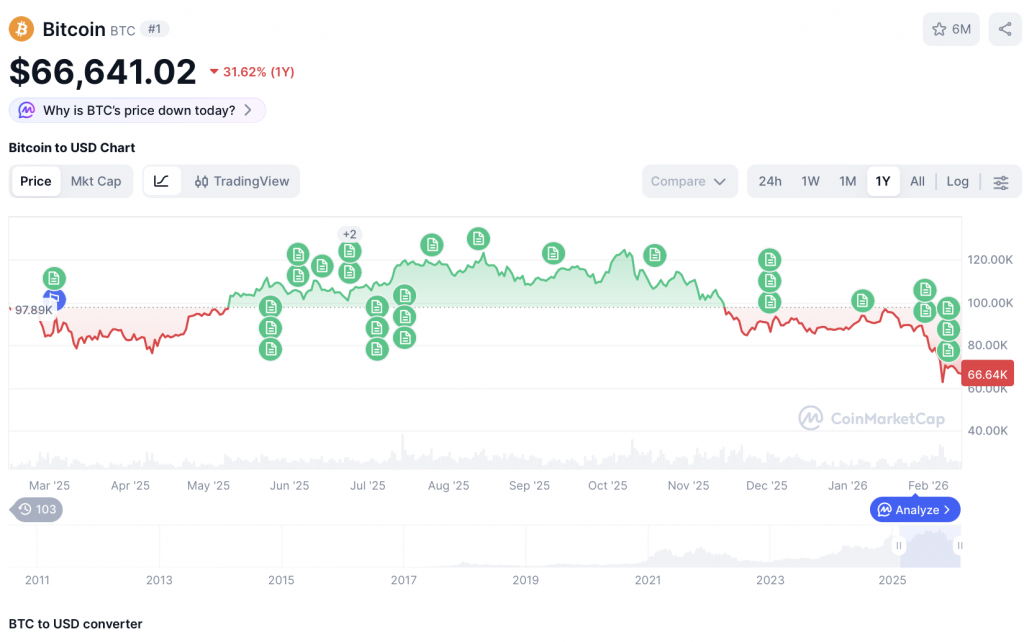The width and height of the screenshot is (1024, 642).
Task: Click the orange Bitcoin logo icon
Action: pos(21,29)
